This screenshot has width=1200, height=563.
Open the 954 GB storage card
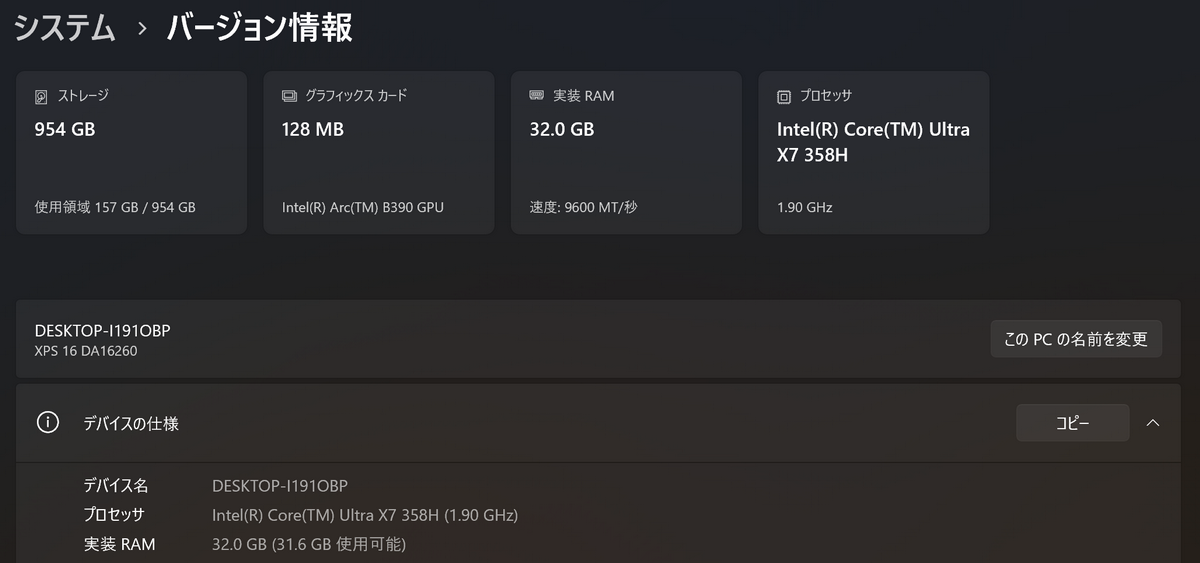click(x=131, y=152)
